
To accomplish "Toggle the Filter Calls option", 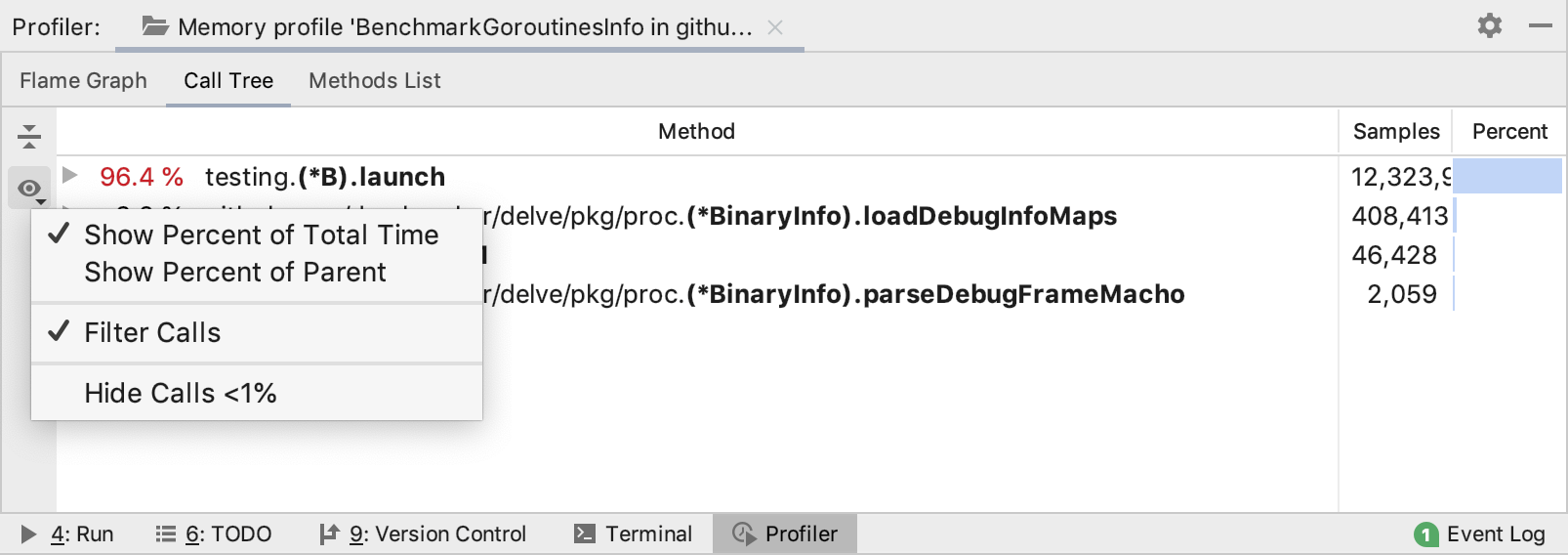I will tap(152, 332).
